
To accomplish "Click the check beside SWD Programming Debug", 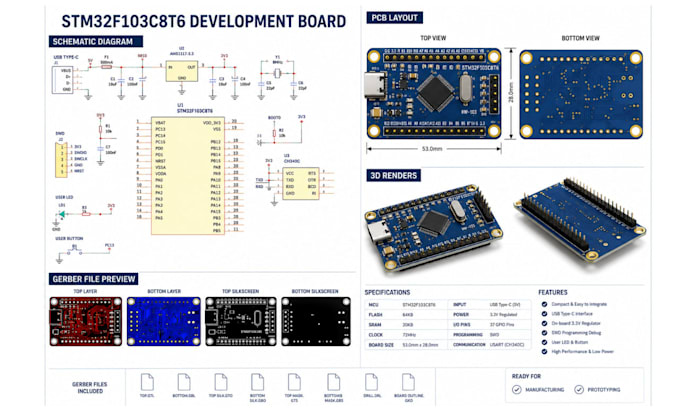I will [x=544, y=333].
